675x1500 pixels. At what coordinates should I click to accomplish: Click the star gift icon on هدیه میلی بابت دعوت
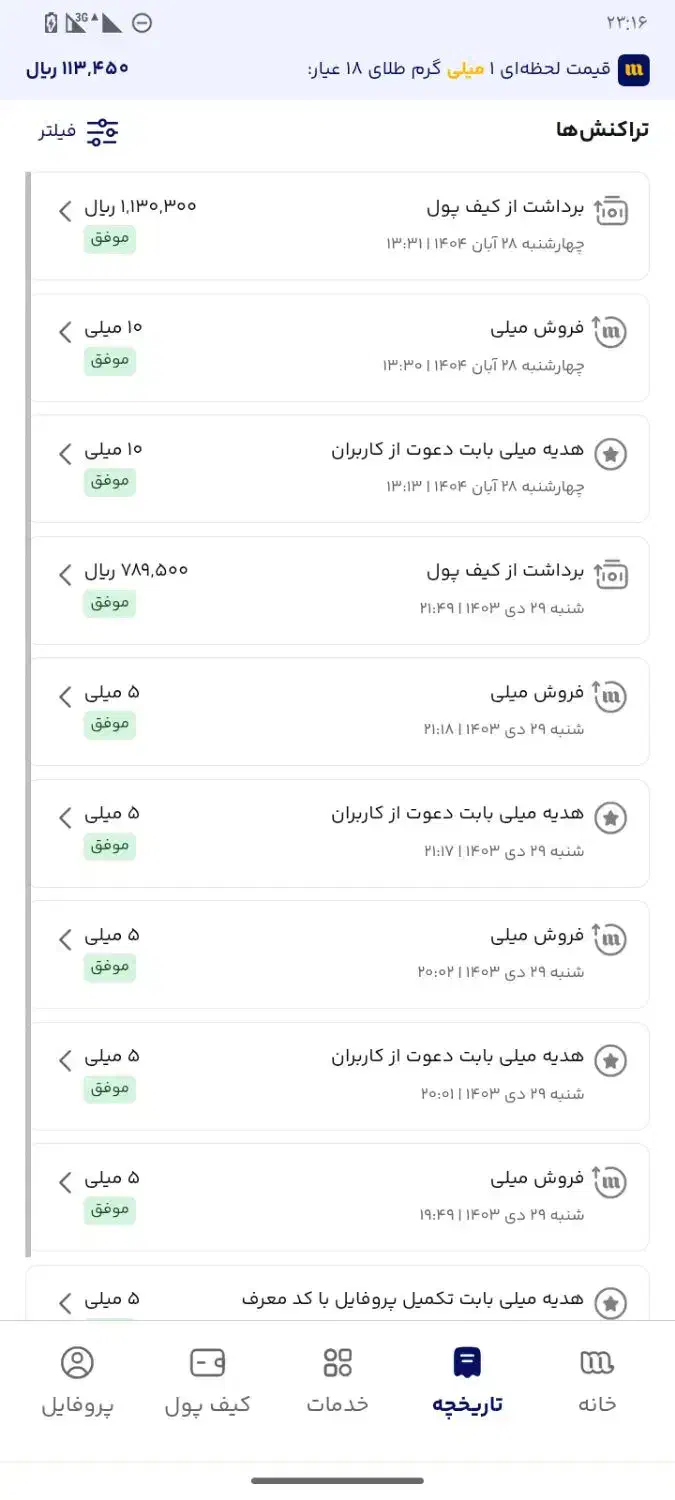612,453
